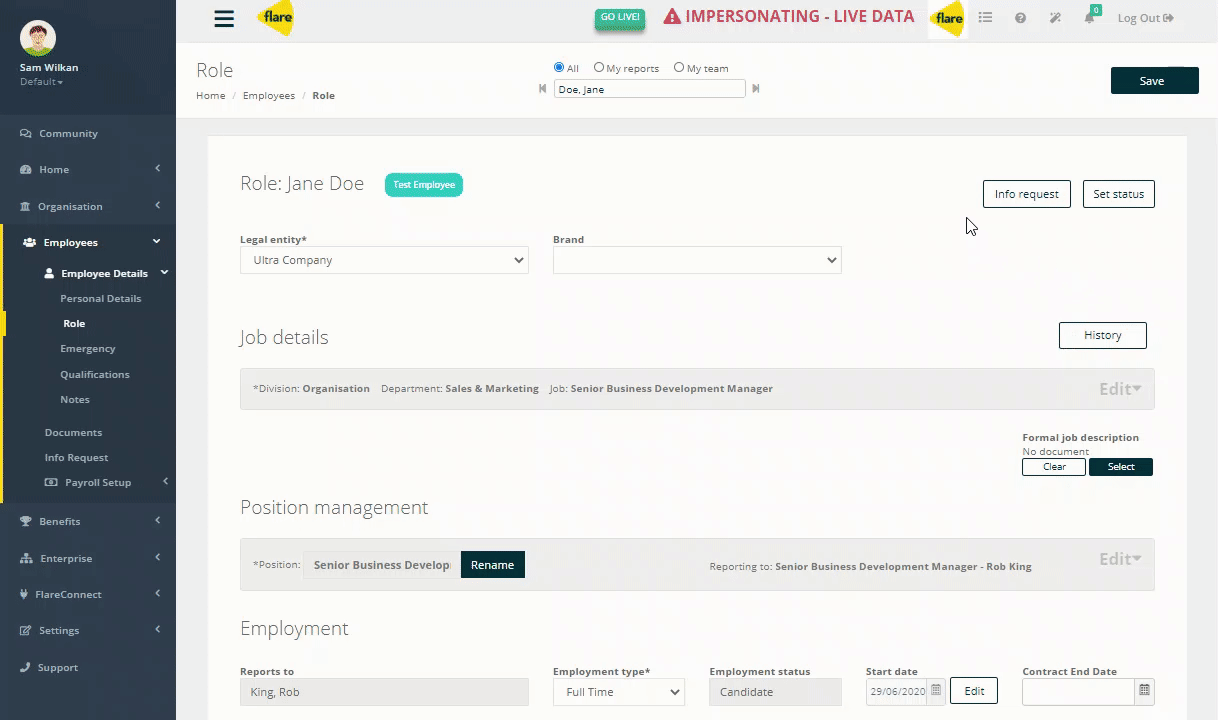Screen dimensions: 1218x720
Task: Open Personal Details in the sidebar
Action: point(101,299)
